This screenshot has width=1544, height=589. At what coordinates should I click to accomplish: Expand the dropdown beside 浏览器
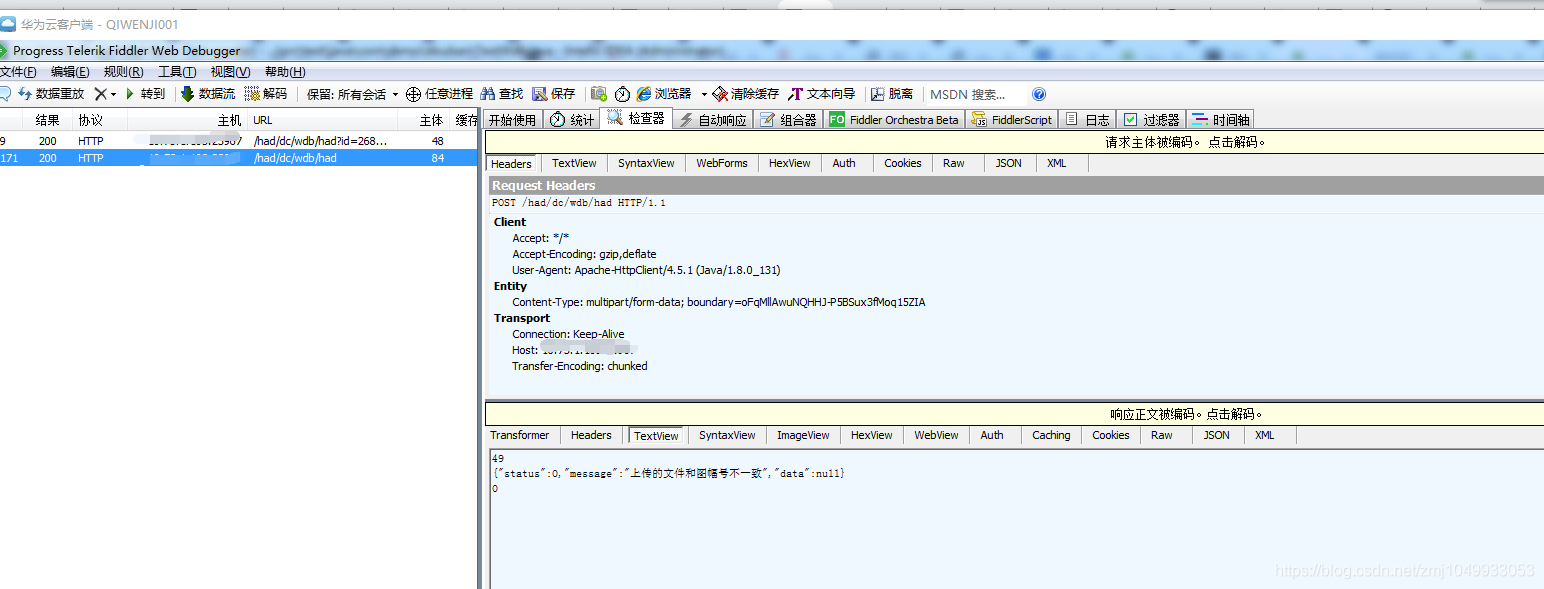point(703,93)
